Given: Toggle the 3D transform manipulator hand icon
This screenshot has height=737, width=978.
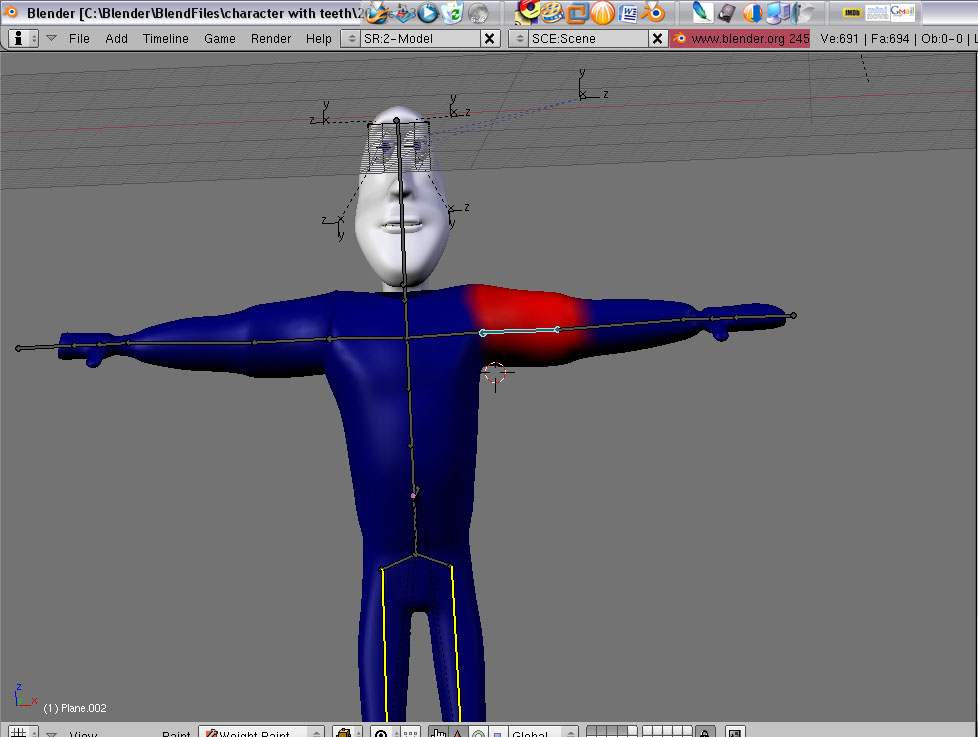Looking at the screenshot, I should point(438,733).
